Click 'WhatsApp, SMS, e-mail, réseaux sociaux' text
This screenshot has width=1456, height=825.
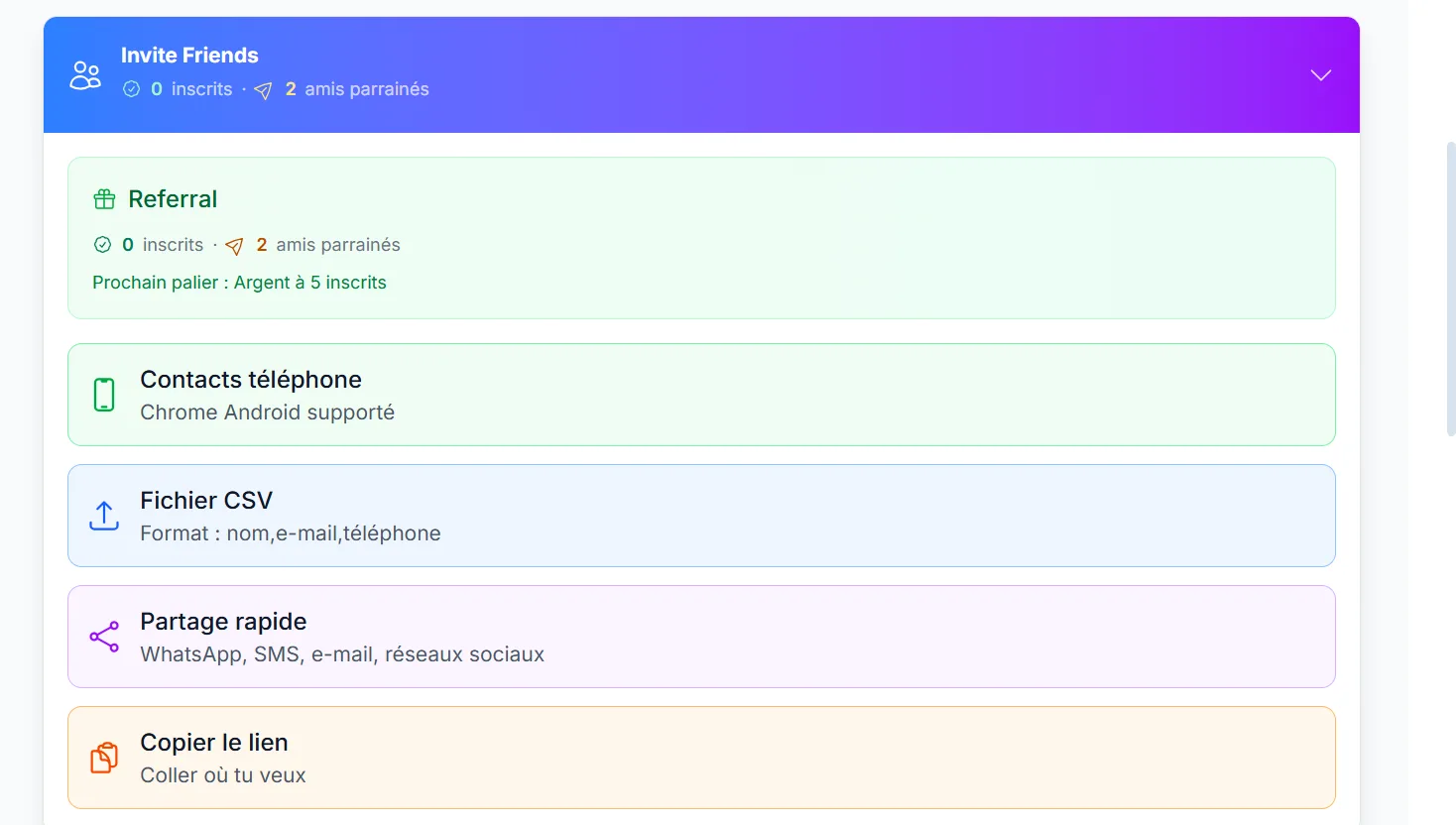[x=342, y=654]
